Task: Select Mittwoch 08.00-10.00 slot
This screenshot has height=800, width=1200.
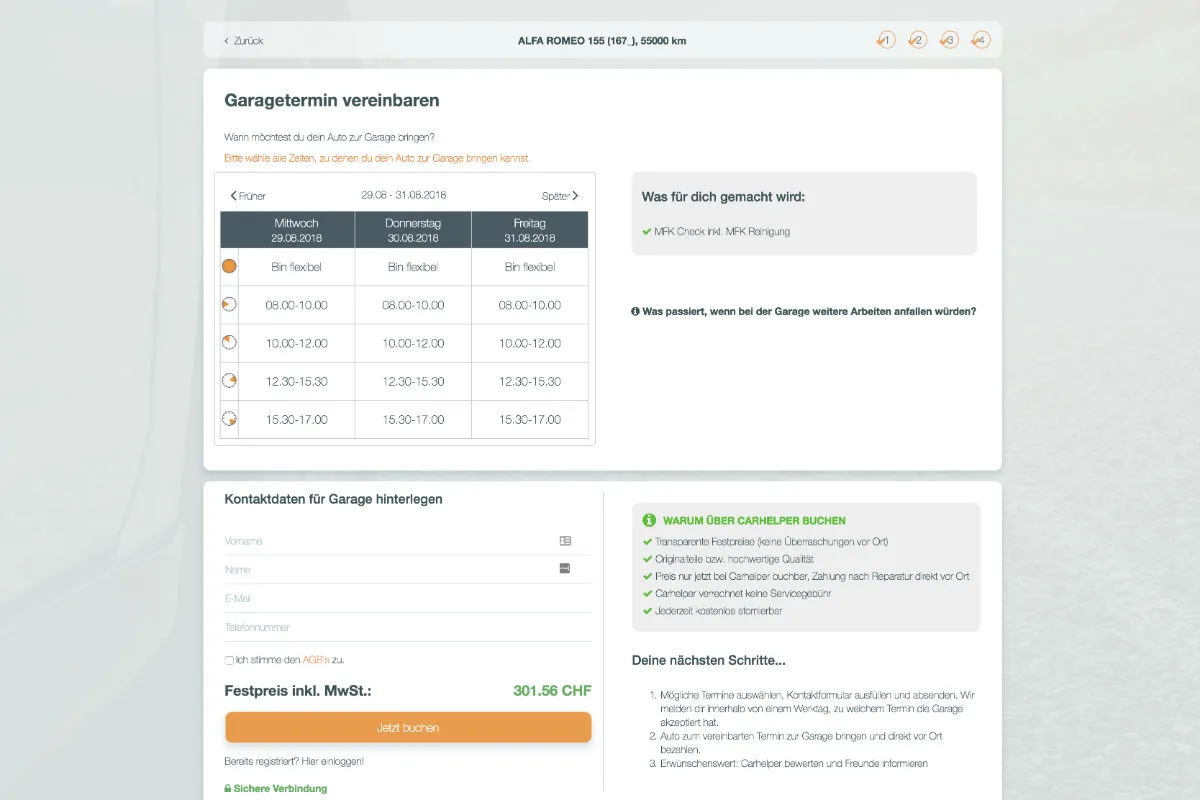Action: pos(296,305)
